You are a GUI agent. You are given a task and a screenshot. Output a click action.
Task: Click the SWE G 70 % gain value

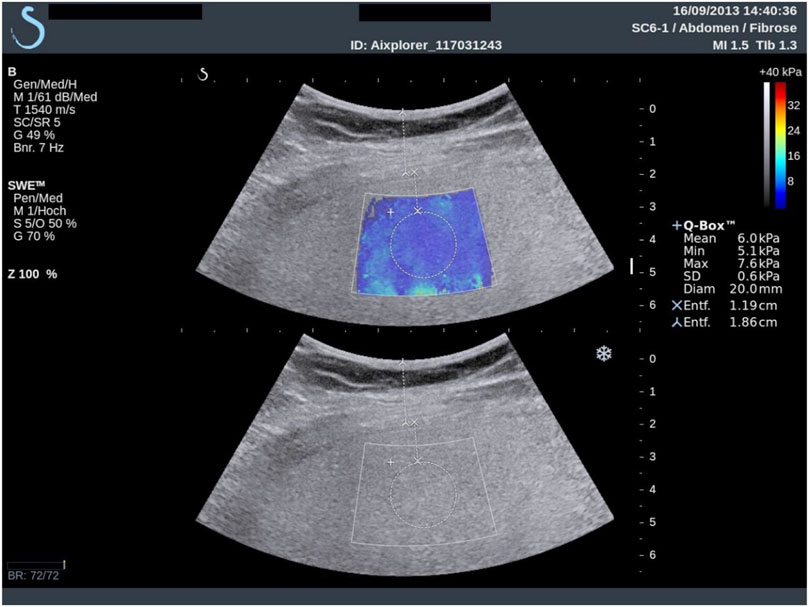pyautogui.click(x=34, y=236)
